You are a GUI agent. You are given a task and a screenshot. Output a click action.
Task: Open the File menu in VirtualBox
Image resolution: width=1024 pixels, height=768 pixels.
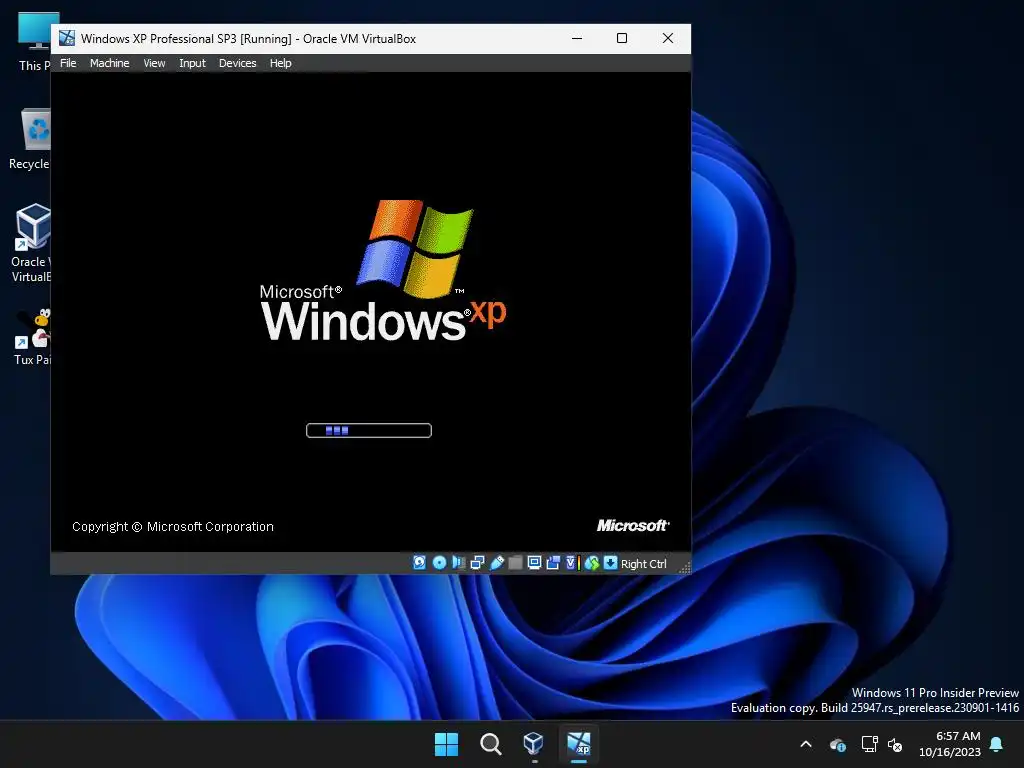coord(68,63)
